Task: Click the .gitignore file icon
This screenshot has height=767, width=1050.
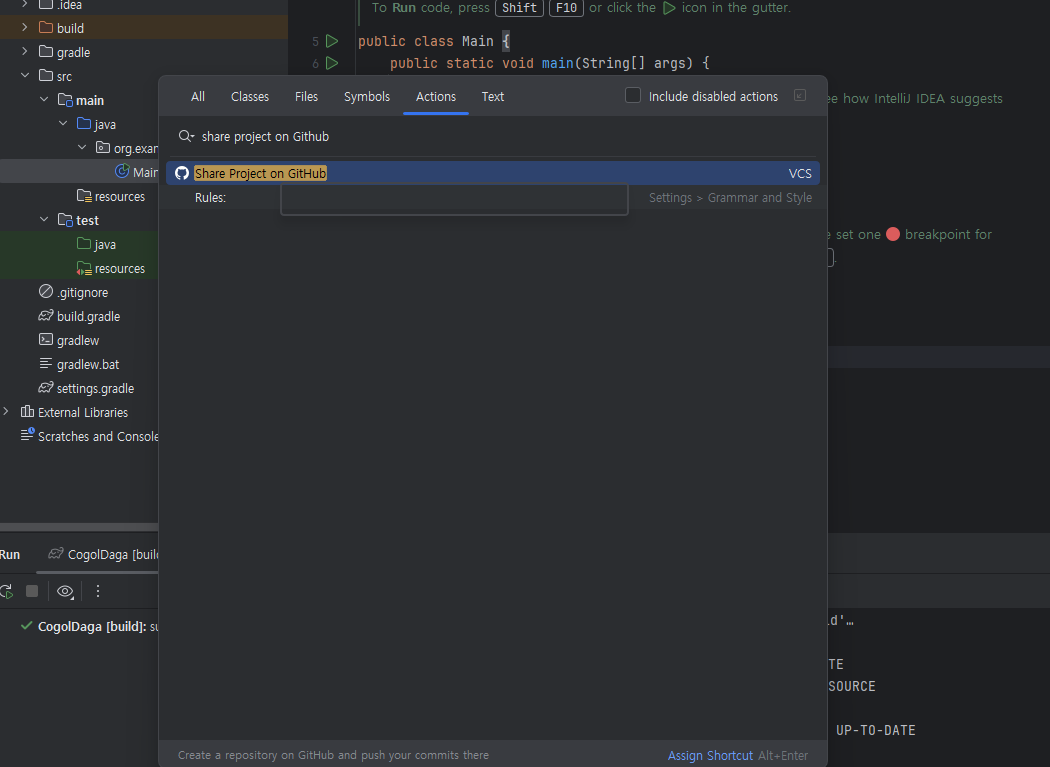Action: point(46,291)
